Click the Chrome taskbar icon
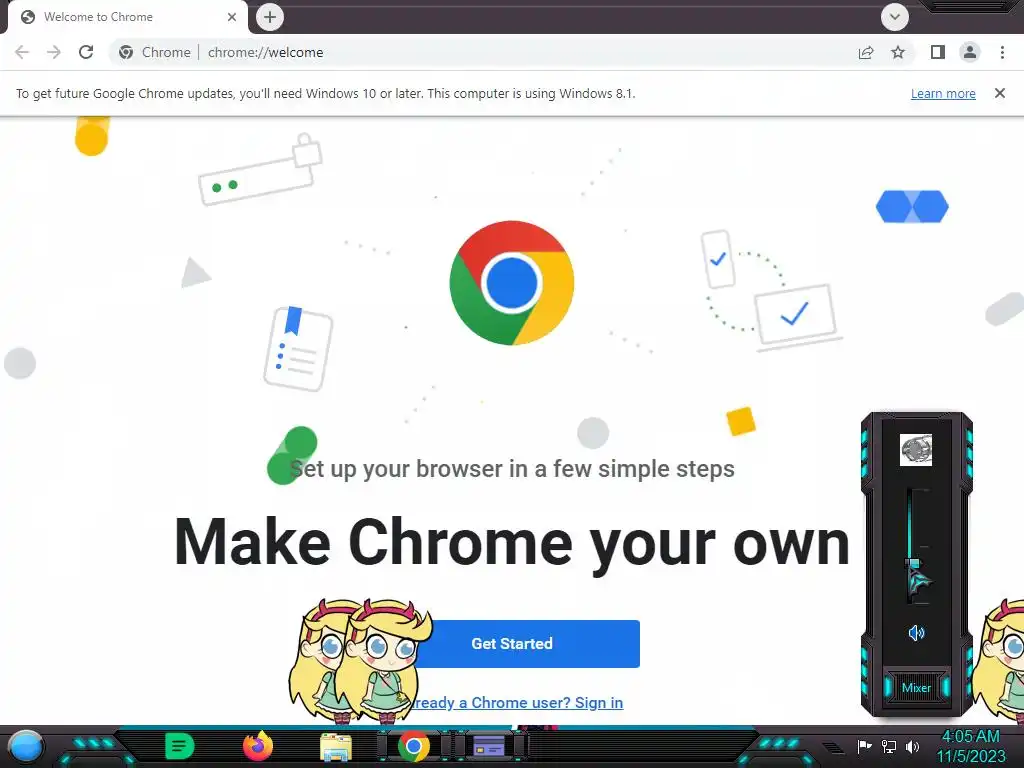The height and width of the screenshot is (768, 1024). 413,746
